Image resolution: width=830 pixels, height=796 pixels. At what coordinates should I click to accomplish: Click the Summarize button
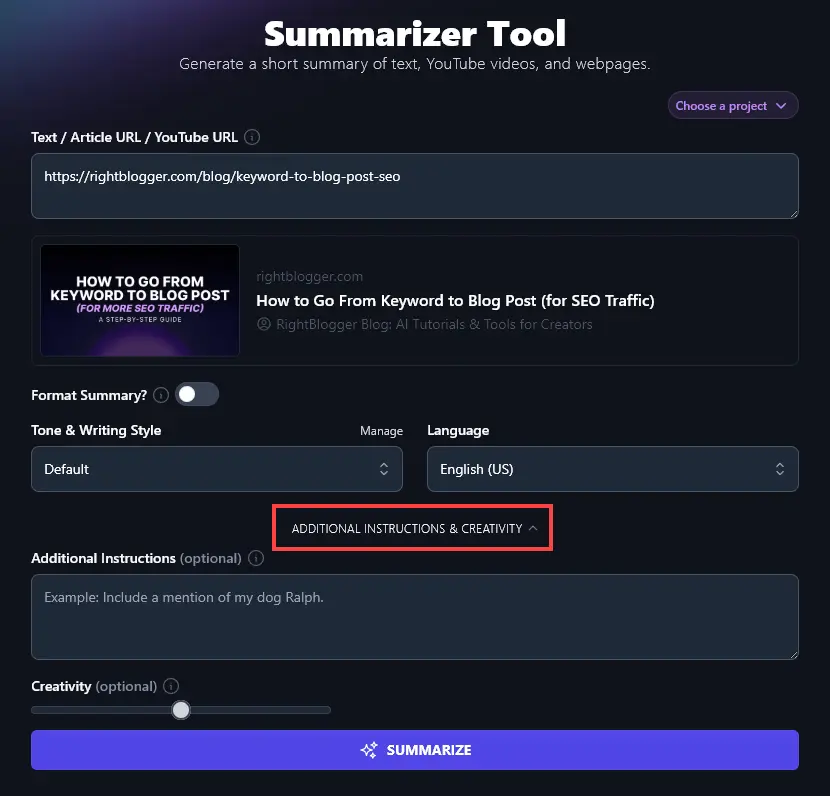click(415, 750)
